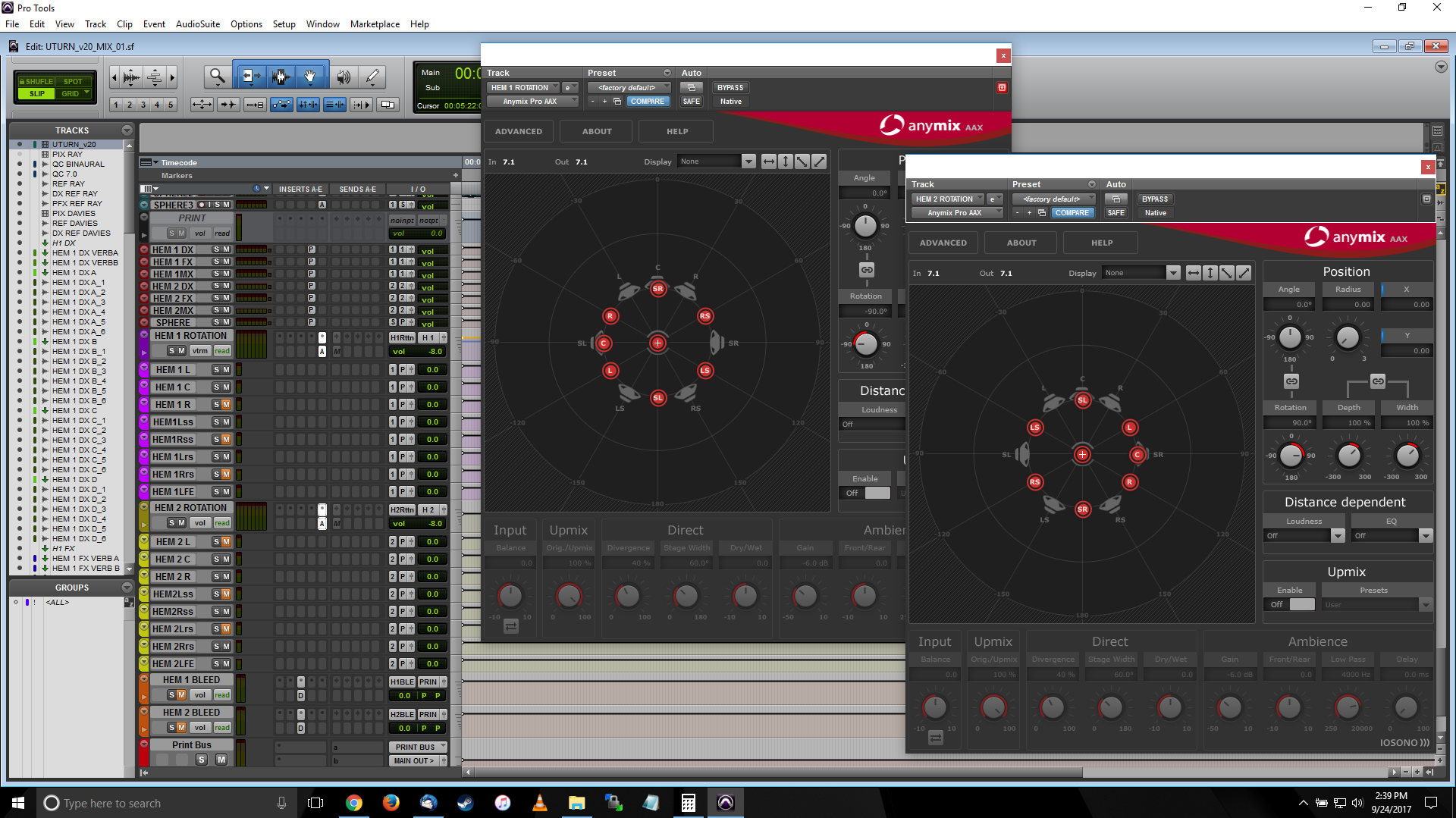
Task: Click the red target button in HEM 1 plugin
Action: pyautogui.click(x=1002, y=88)
